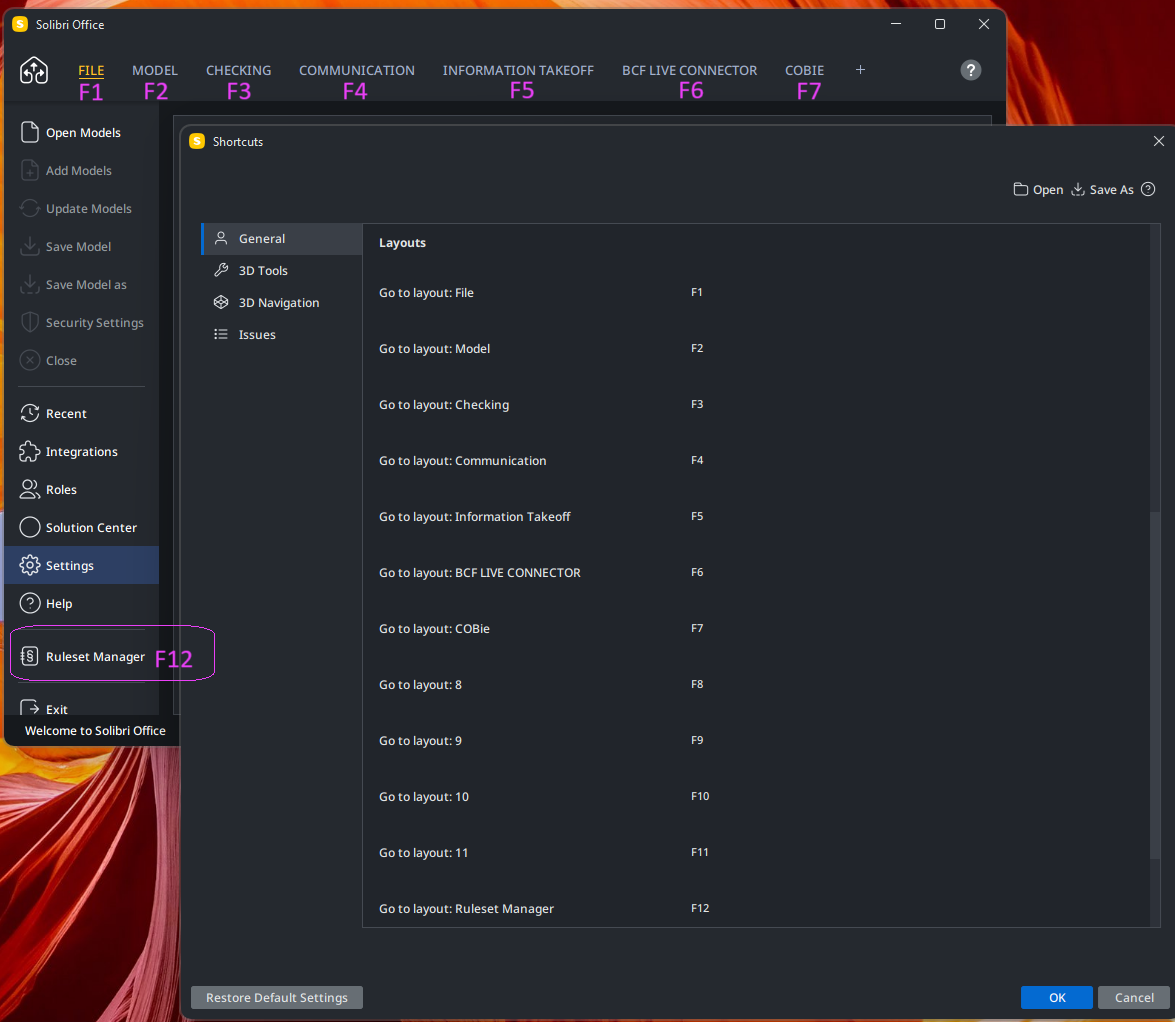Switch to the MODEL layout tab

coord(154,70)
